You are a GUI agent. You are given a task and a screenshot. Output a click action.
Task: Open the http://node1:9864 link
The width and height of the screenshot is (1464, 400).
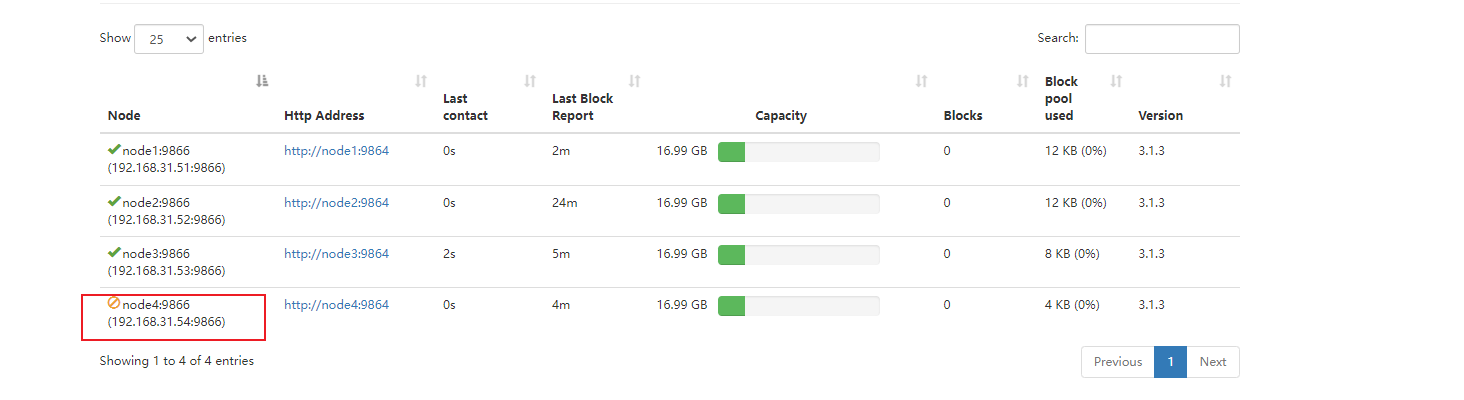pos(336,151)
